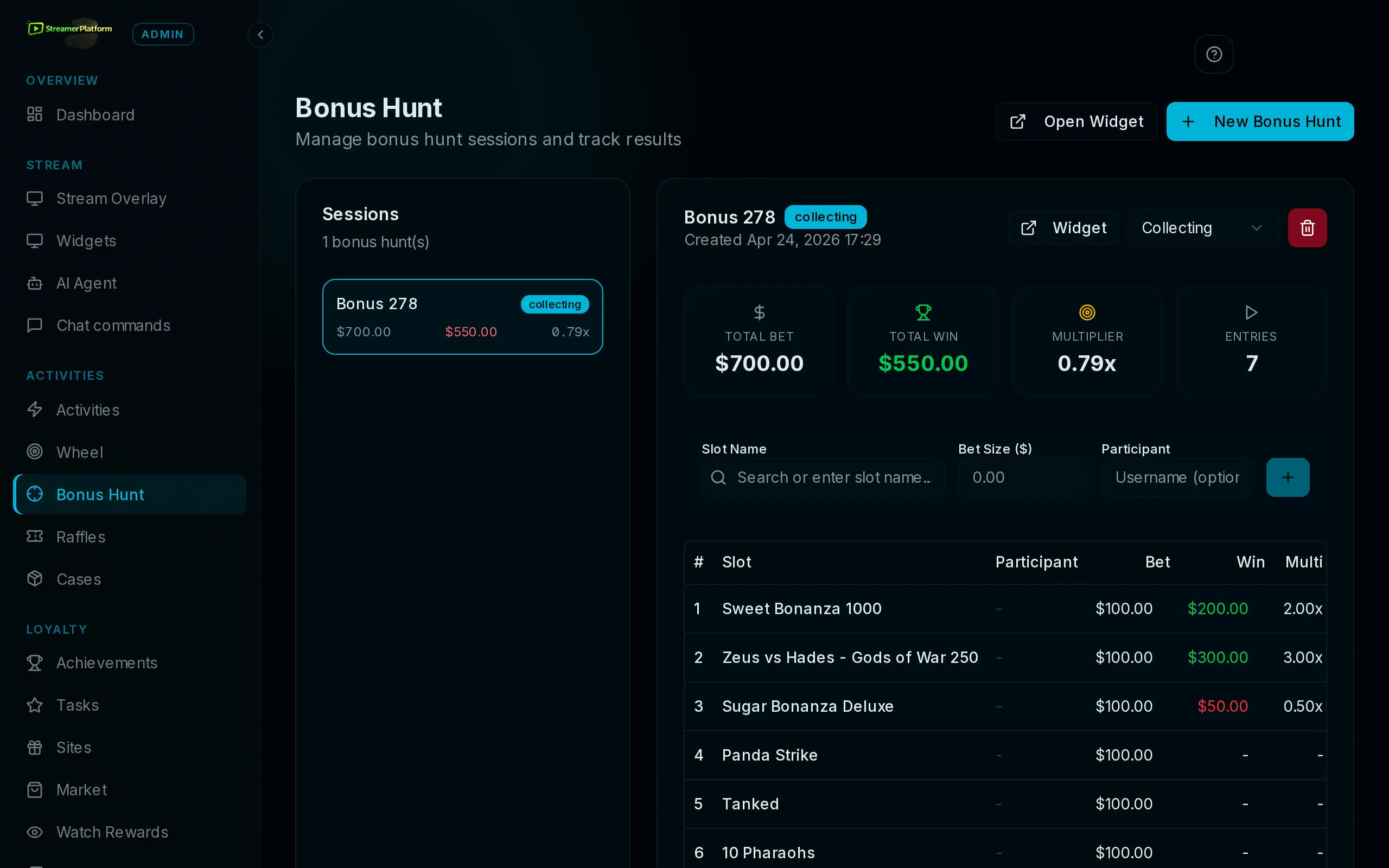Viewport: 1389px width, 868px height.
Task: Click the Dashboard grid icon
Action: pyautogui.click(x=35, y=114)
